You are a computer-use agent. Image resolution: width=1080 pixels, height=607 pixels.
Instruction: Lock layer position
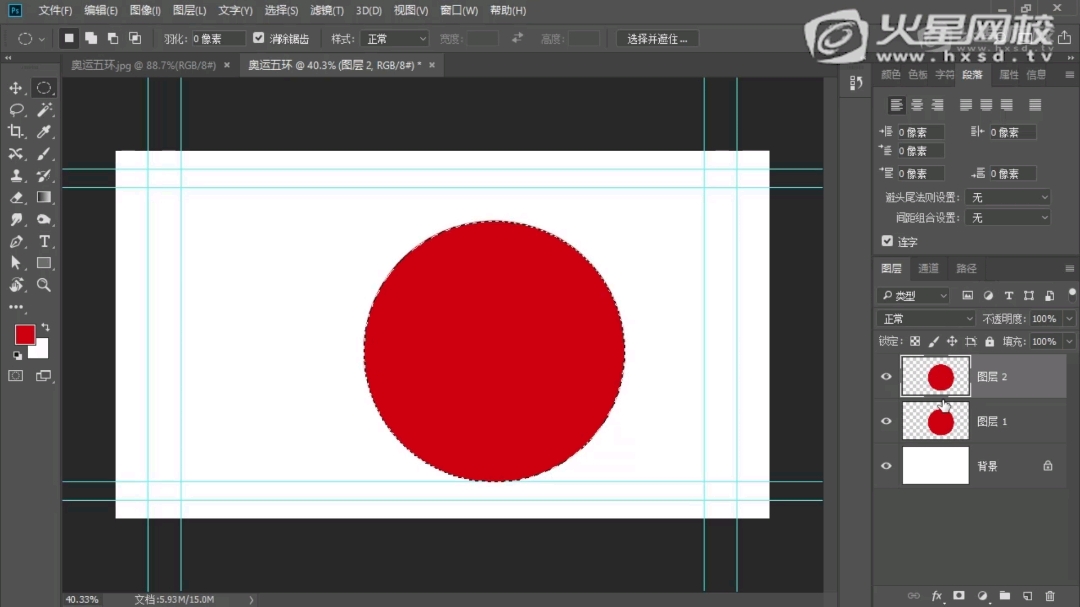click(952, 341)
